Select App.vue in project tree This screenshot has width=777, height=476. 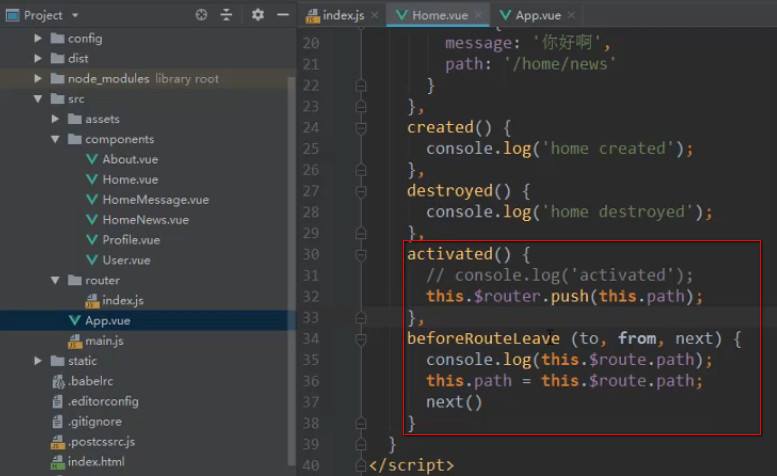coord(108,320)
